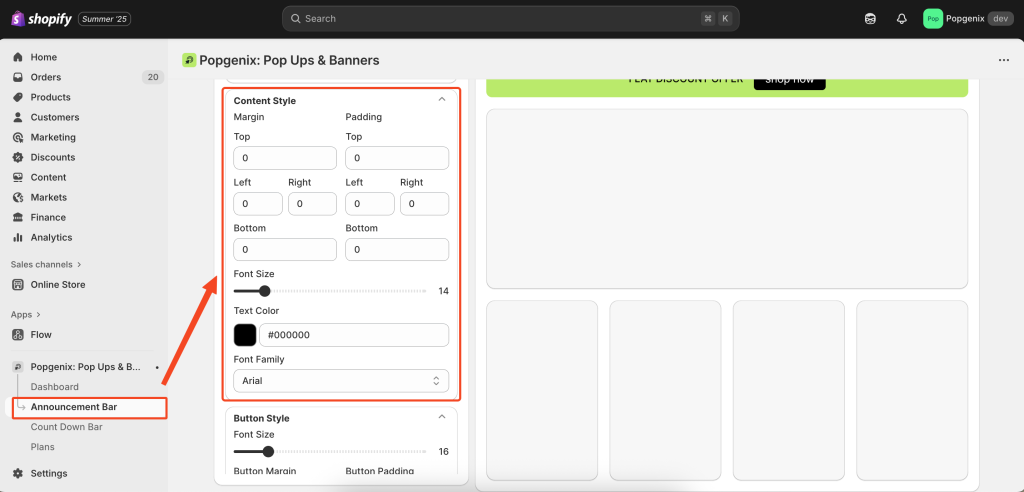Open the Count Down Bar page
The width and height of the screenshot is (1024, 492).
click(x=67, y=427)
